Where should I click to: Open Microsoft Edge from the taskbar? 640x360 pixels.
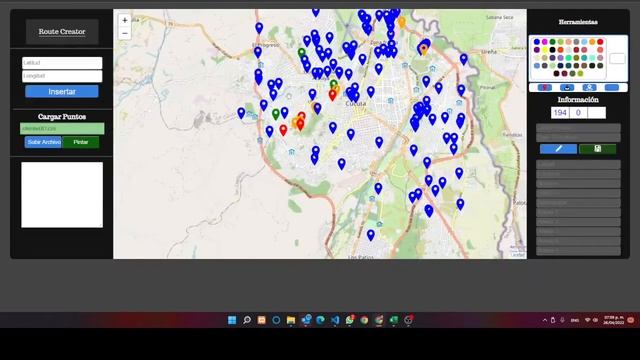(320, 320)
